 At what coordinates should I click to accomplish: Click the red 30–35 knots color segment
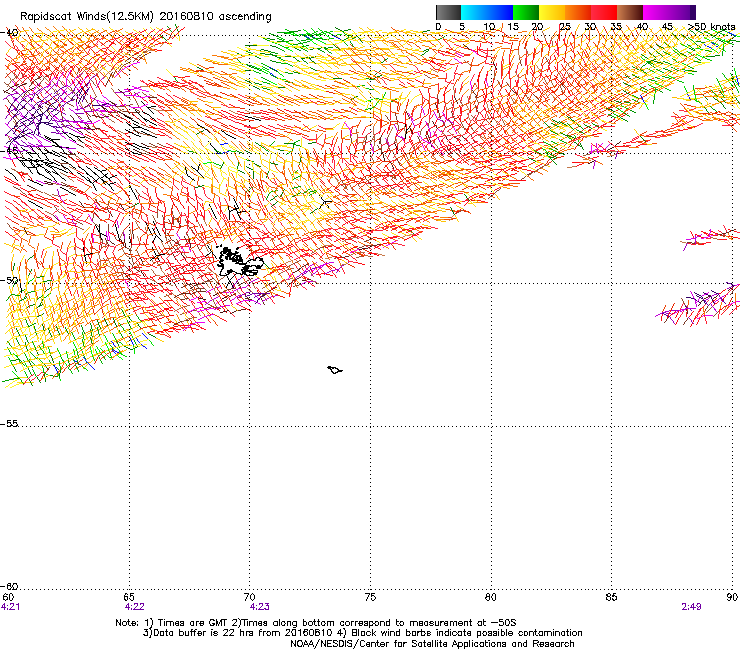pos(604,12)
